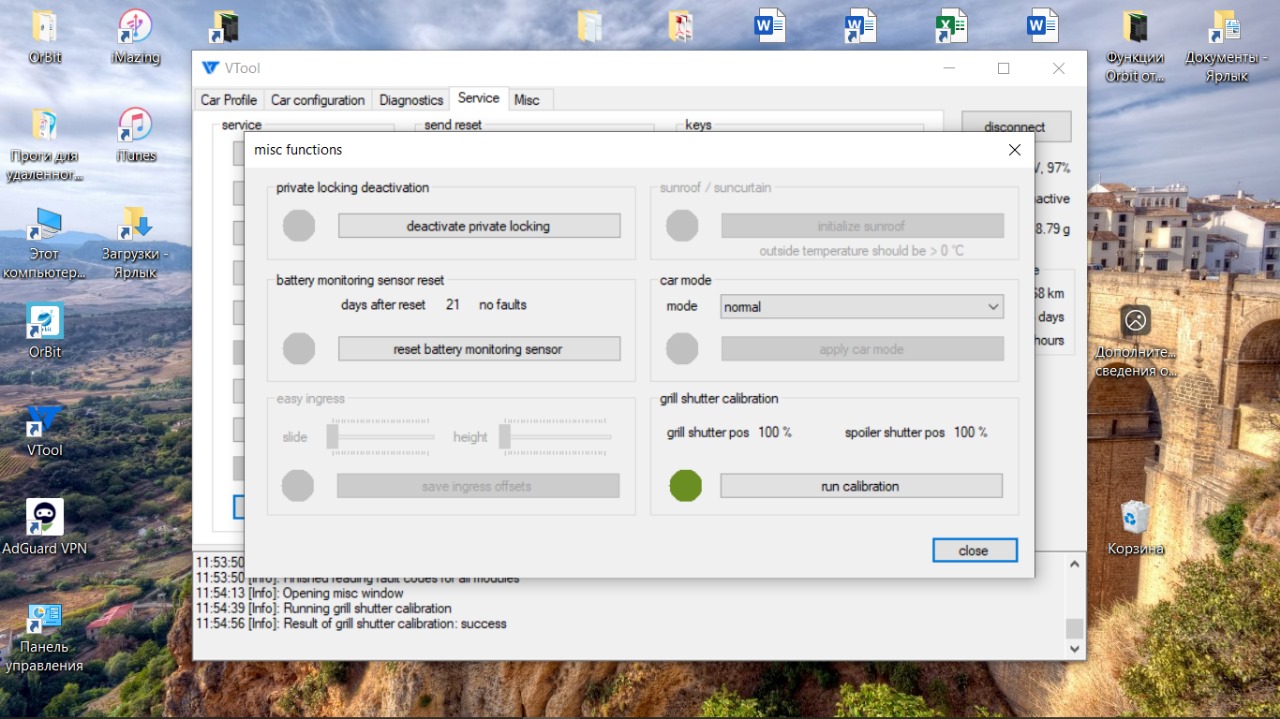Open the iMazing desktop shortcut

click(x=135, y=28)
